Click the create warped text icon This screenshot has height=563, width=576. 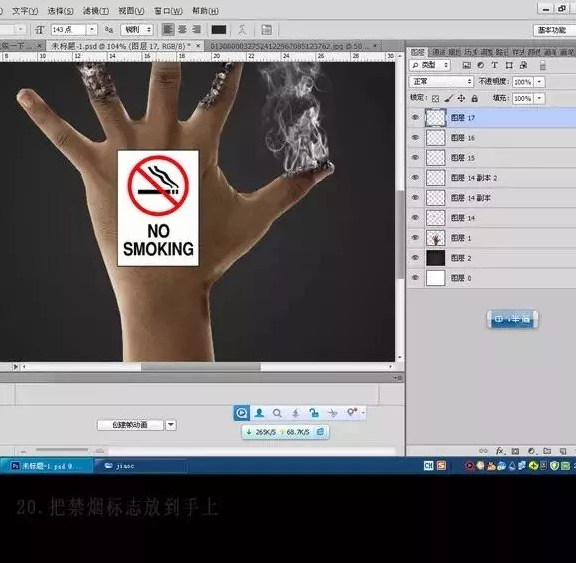(242, 30)
